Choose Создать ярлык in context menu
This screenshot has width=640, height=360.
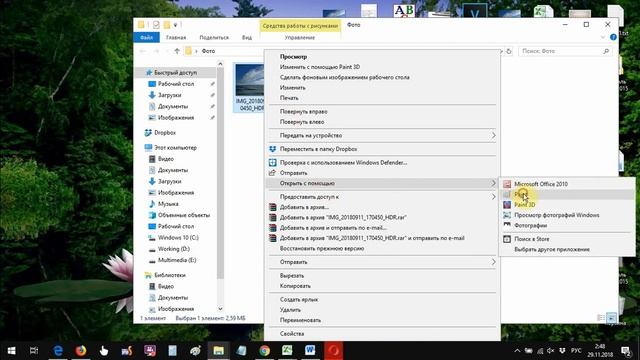299,300
